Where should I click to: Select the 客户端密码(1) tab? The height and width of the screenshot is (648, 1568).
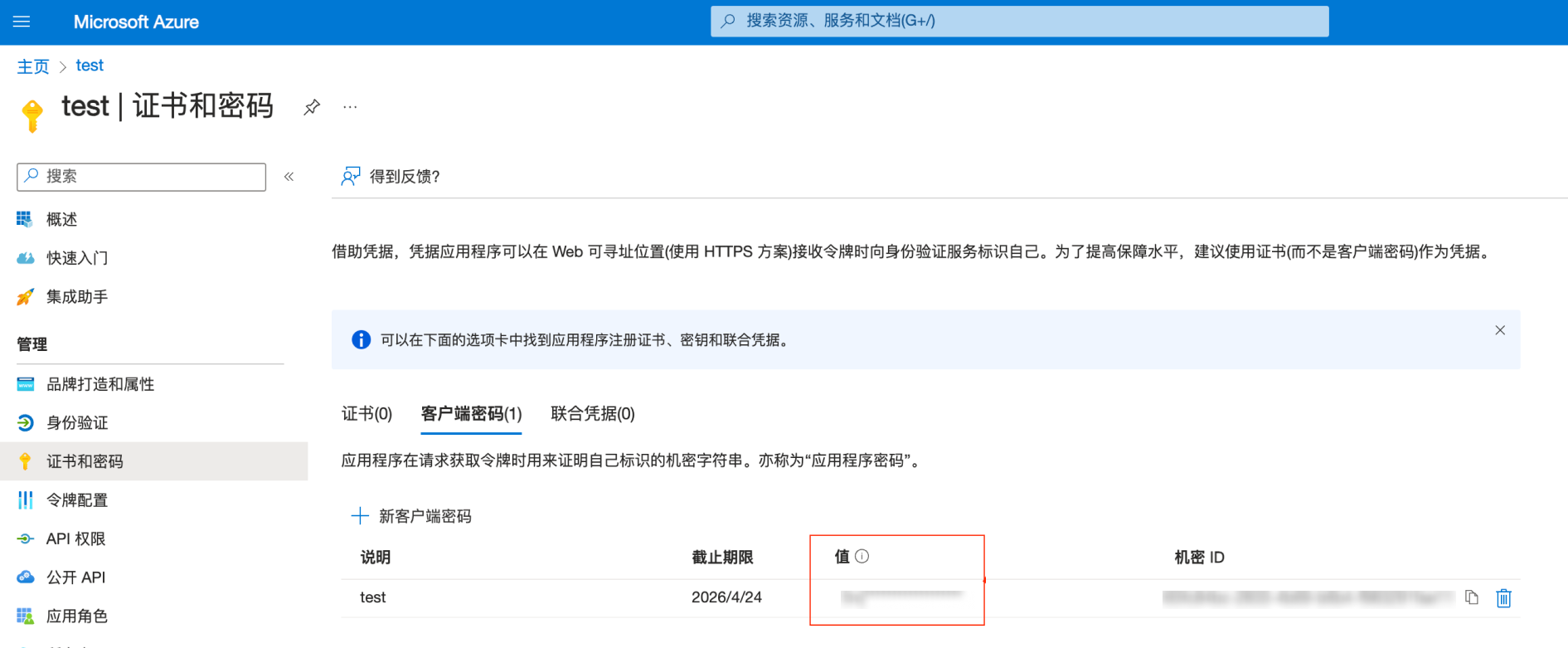click(x=471, y=413)
